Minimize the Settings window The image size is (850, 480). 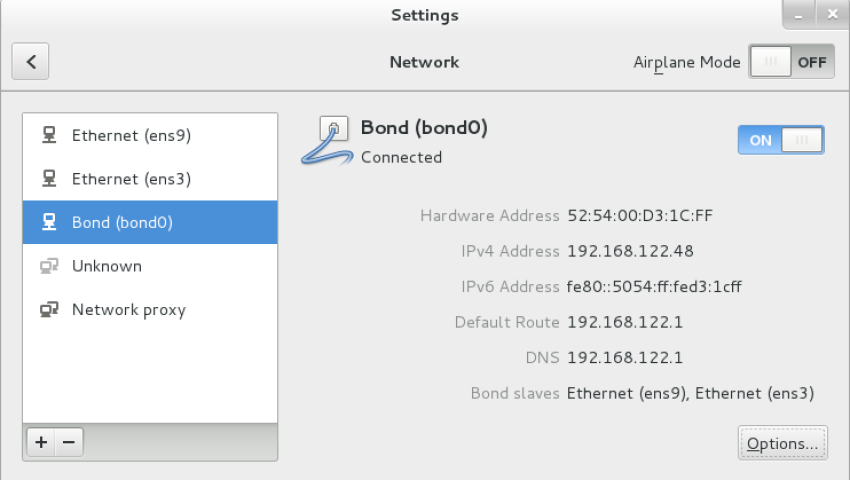tap(797, 14)
